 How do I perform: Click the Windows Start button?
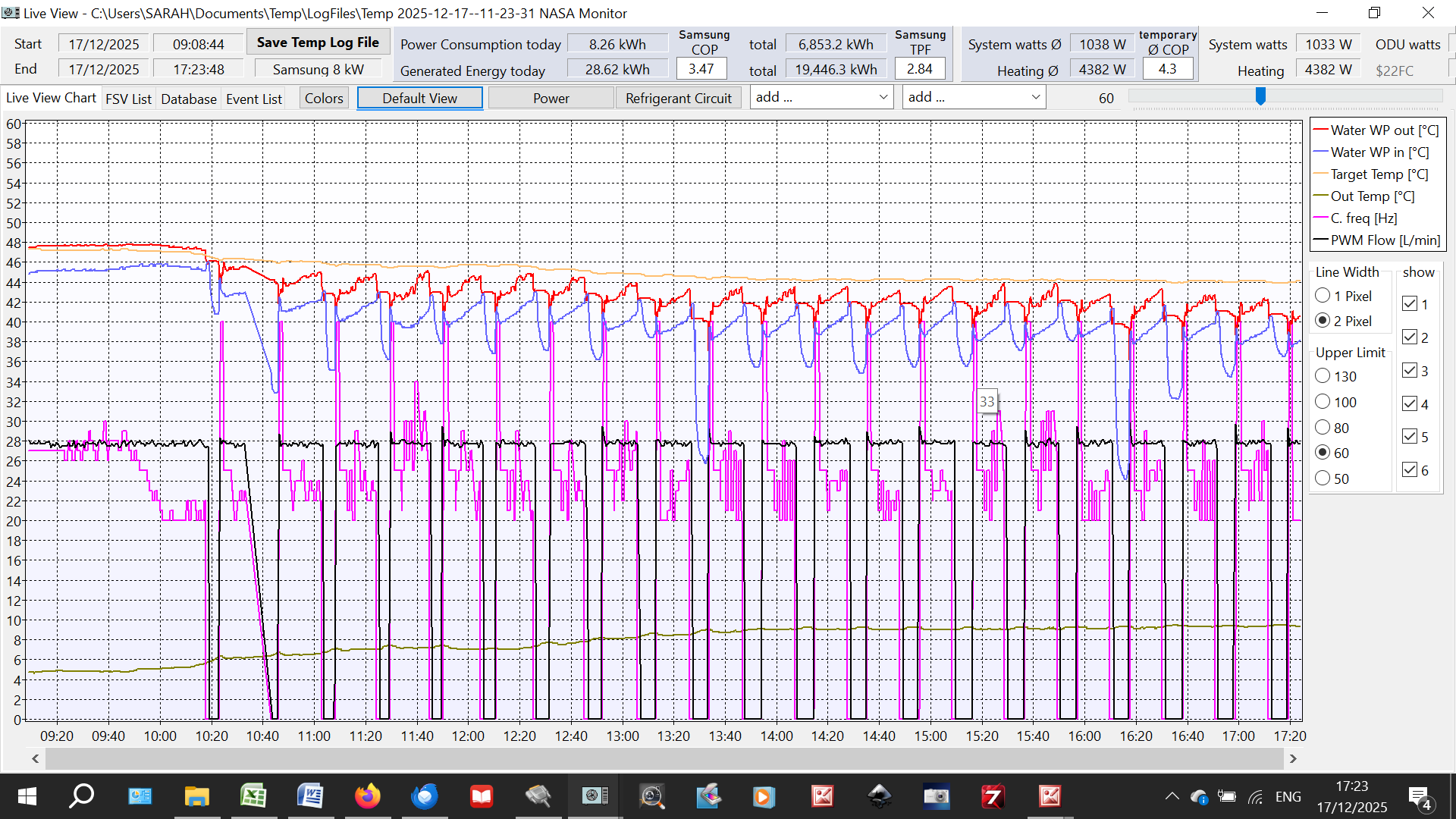click(27, 796)
